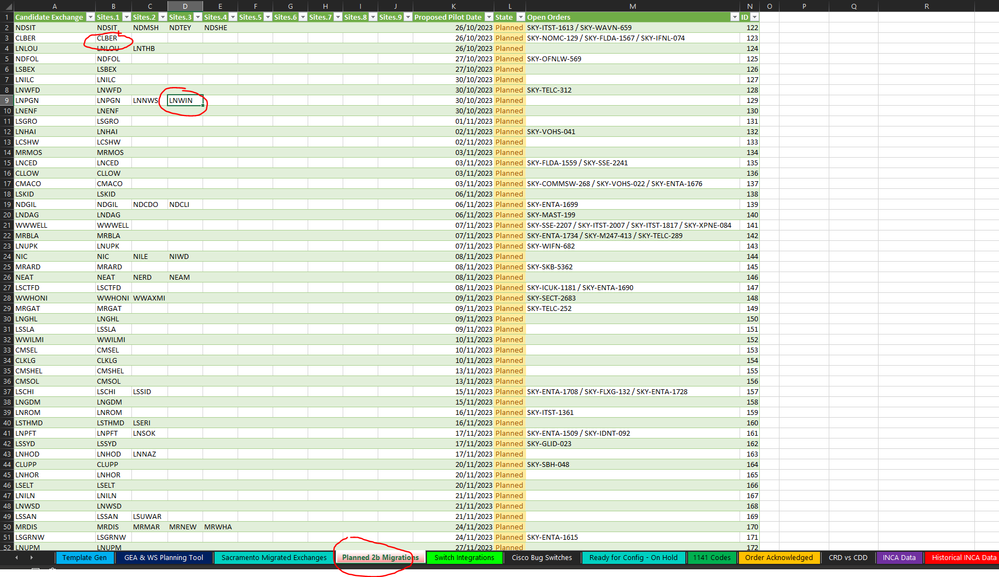
Task: Open the Order Acknowledged sheet tab
Action: [779, 558]
